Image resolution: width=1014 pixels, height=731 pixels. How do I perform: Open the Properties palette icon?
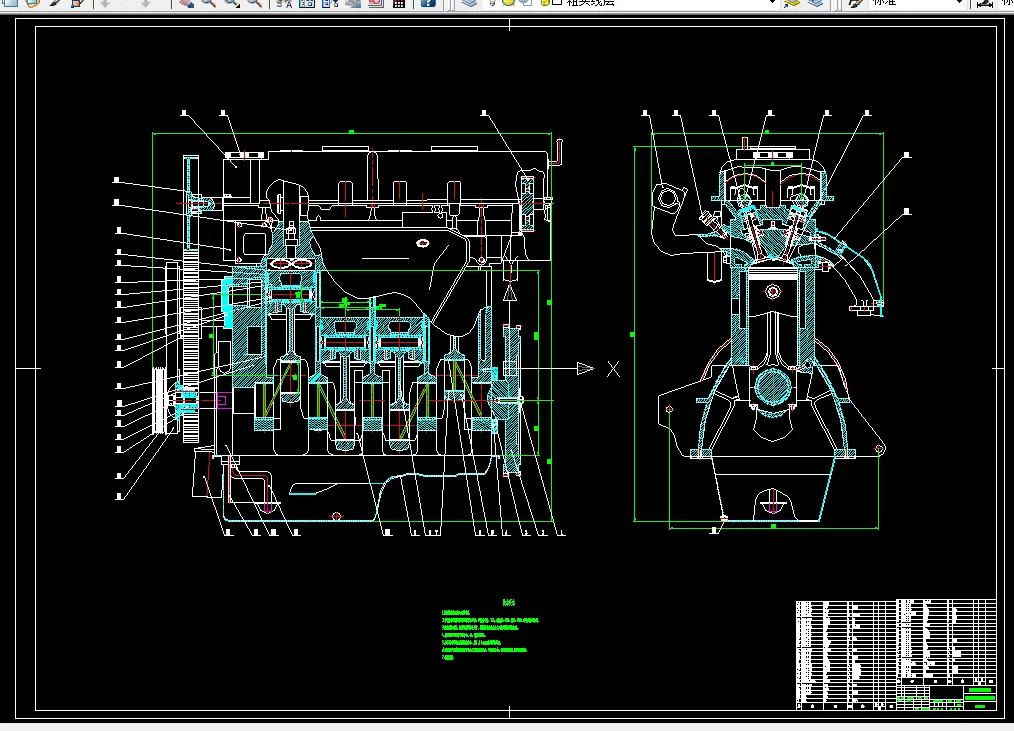(x=284, y=3)
